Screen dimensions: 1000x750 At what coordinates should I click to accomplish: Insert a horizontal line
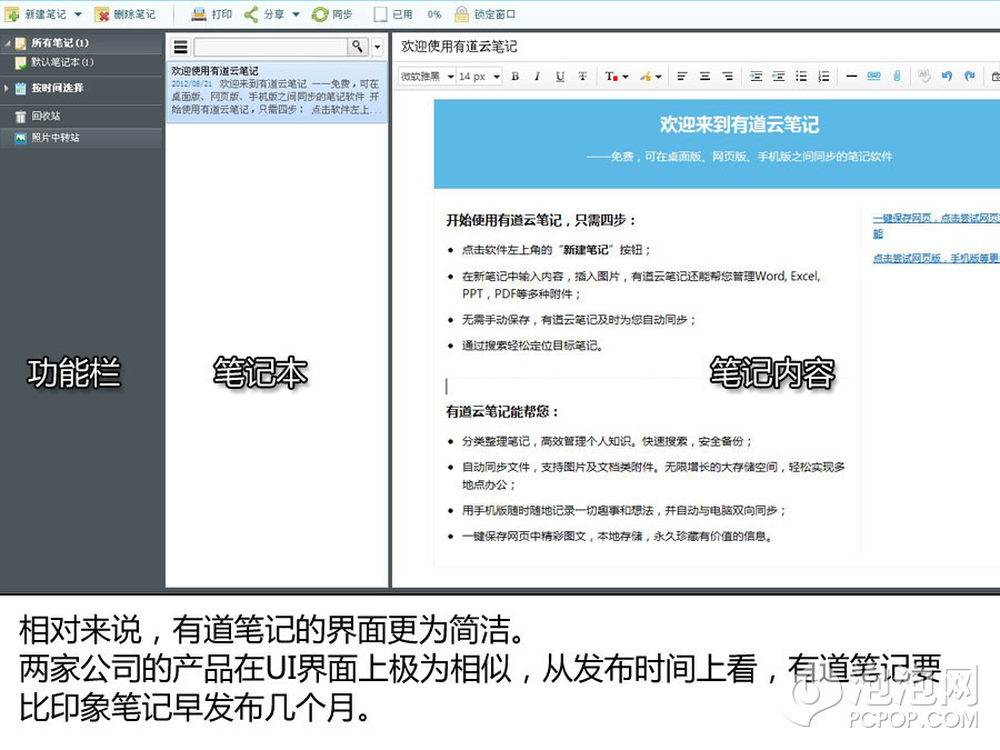[x=851, y=77]
